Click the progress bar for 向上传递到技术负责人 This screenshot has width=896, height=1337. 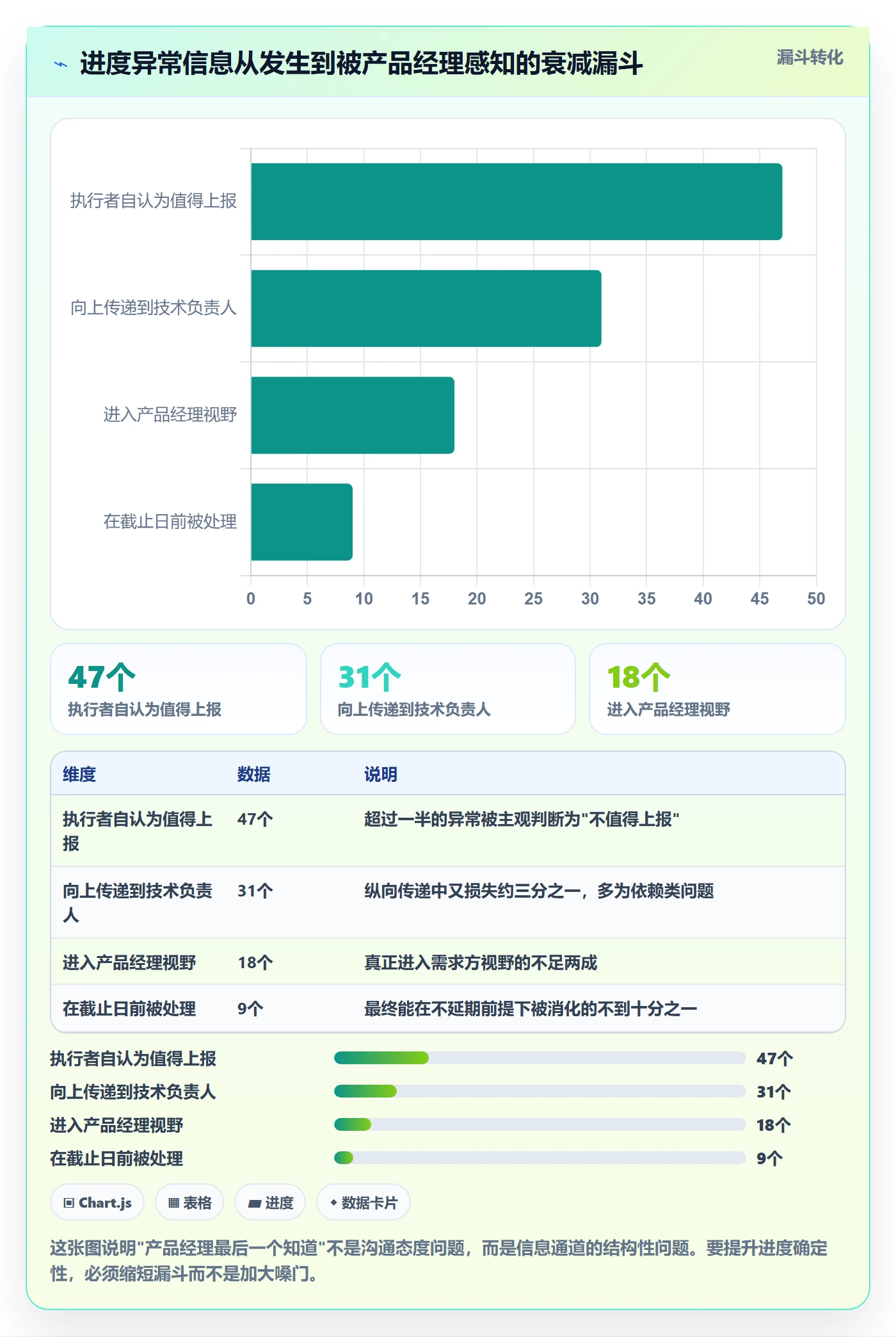540,1091
